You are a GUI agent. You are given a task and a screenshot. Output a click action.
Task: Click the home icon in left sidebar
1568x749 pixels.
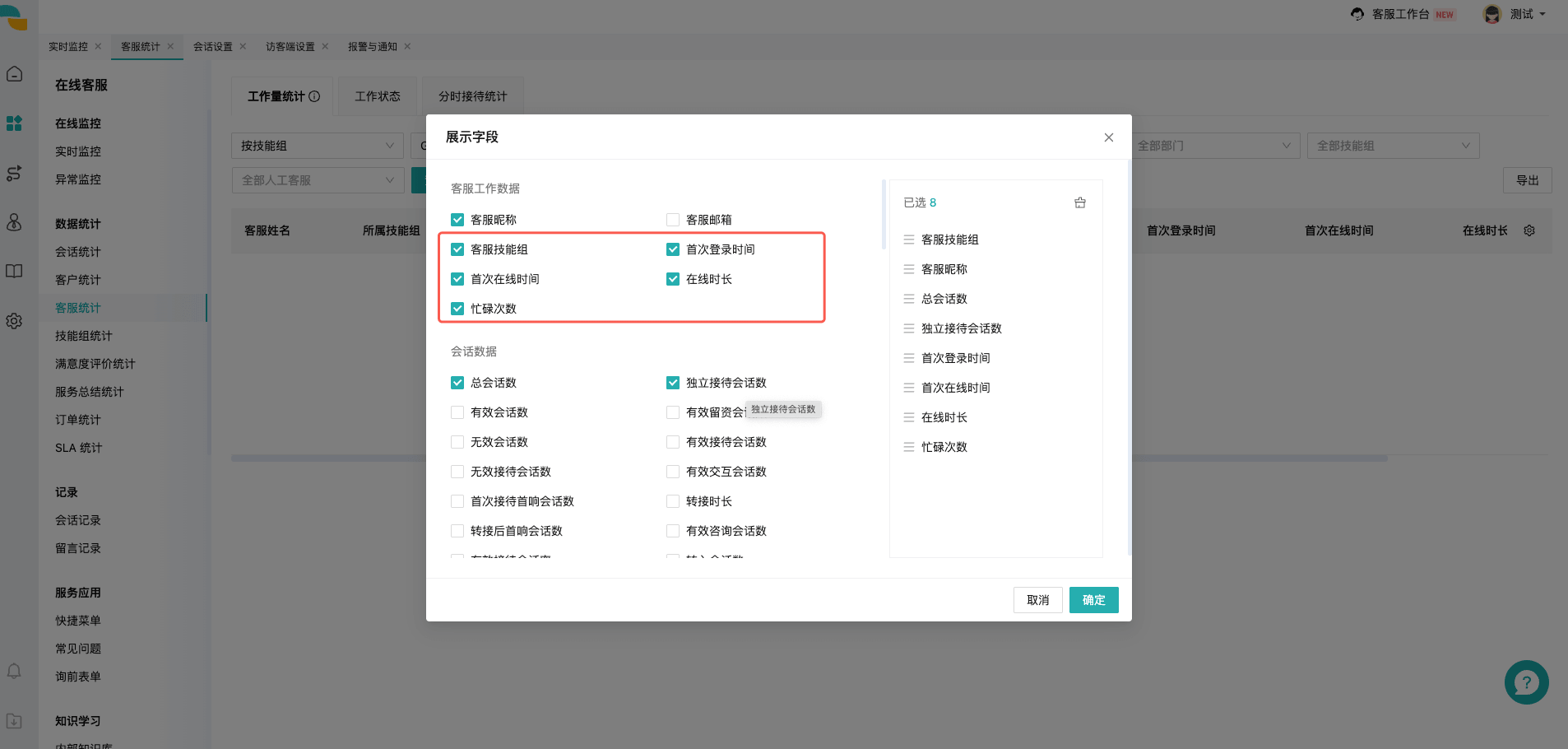click(14, 74)
